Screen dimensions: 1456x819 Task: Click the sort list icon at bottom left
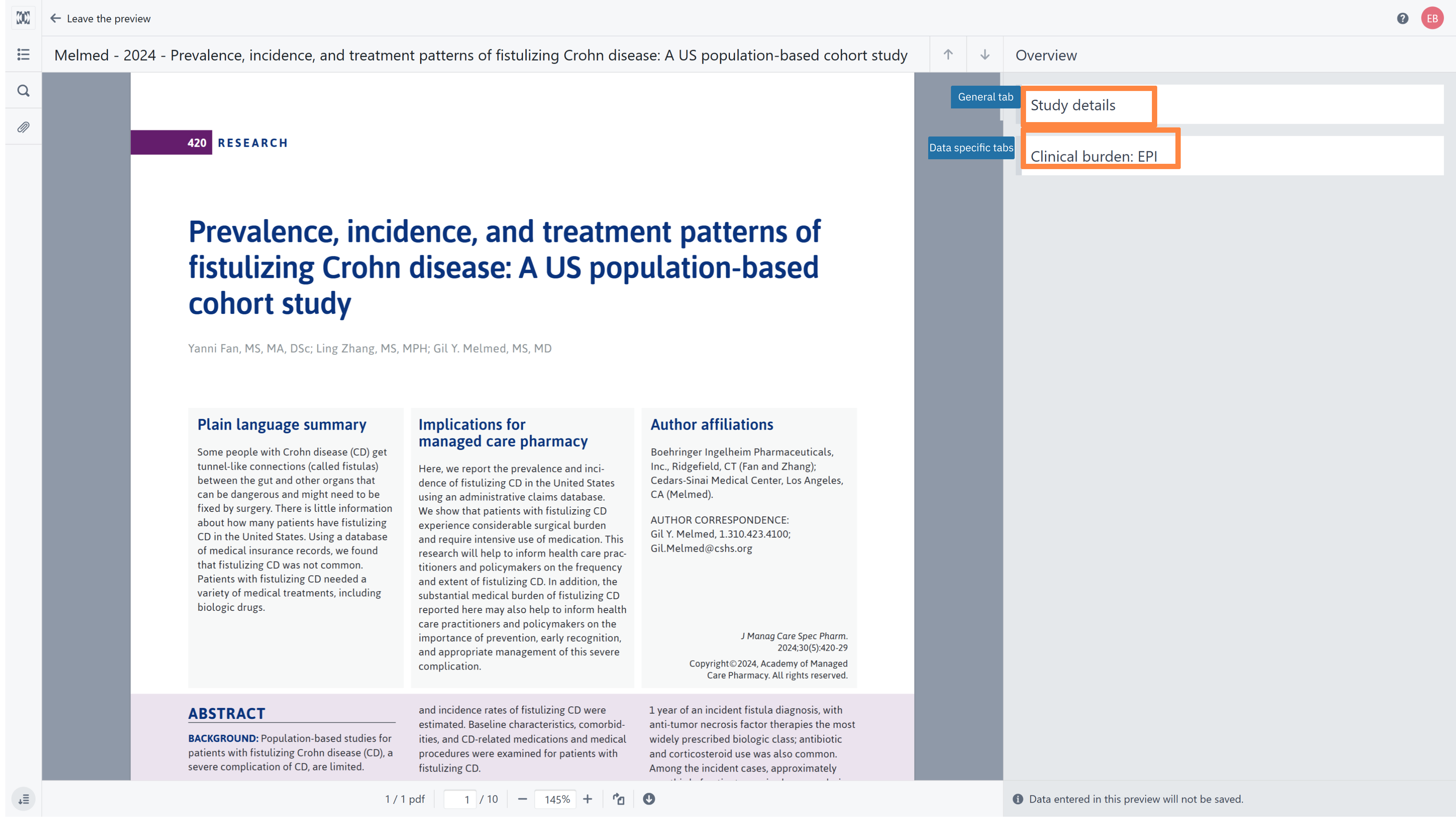tap(23, 799)
